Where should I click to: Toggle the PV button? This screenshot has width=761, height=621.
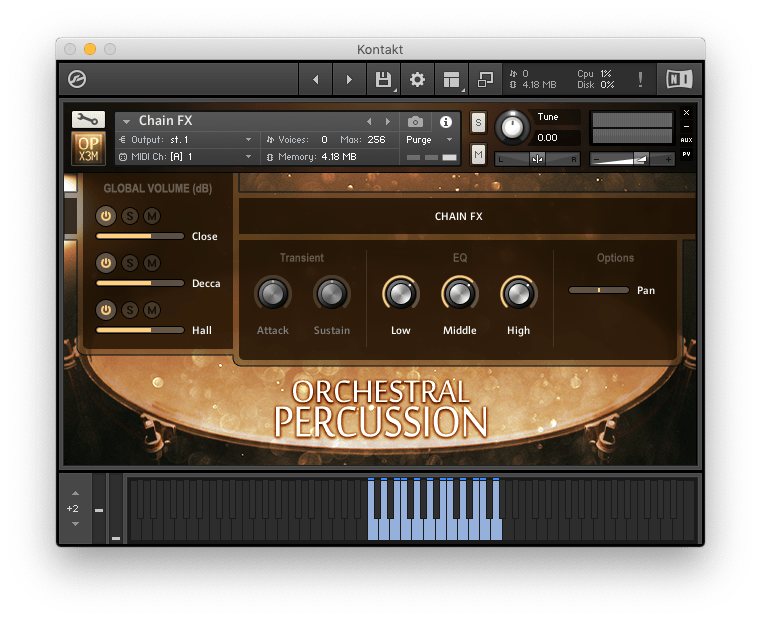(686, 154)
